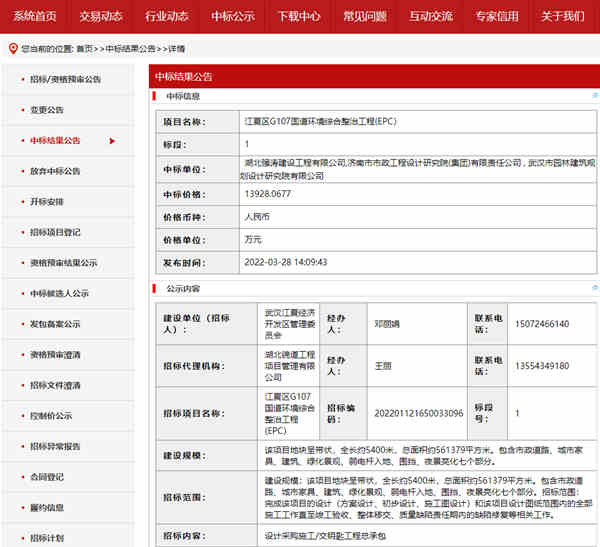Image resolution: width=600 pixels, height=547 pixels.
Task: Click the 价格单位 label cell
Action: [198, 240]
